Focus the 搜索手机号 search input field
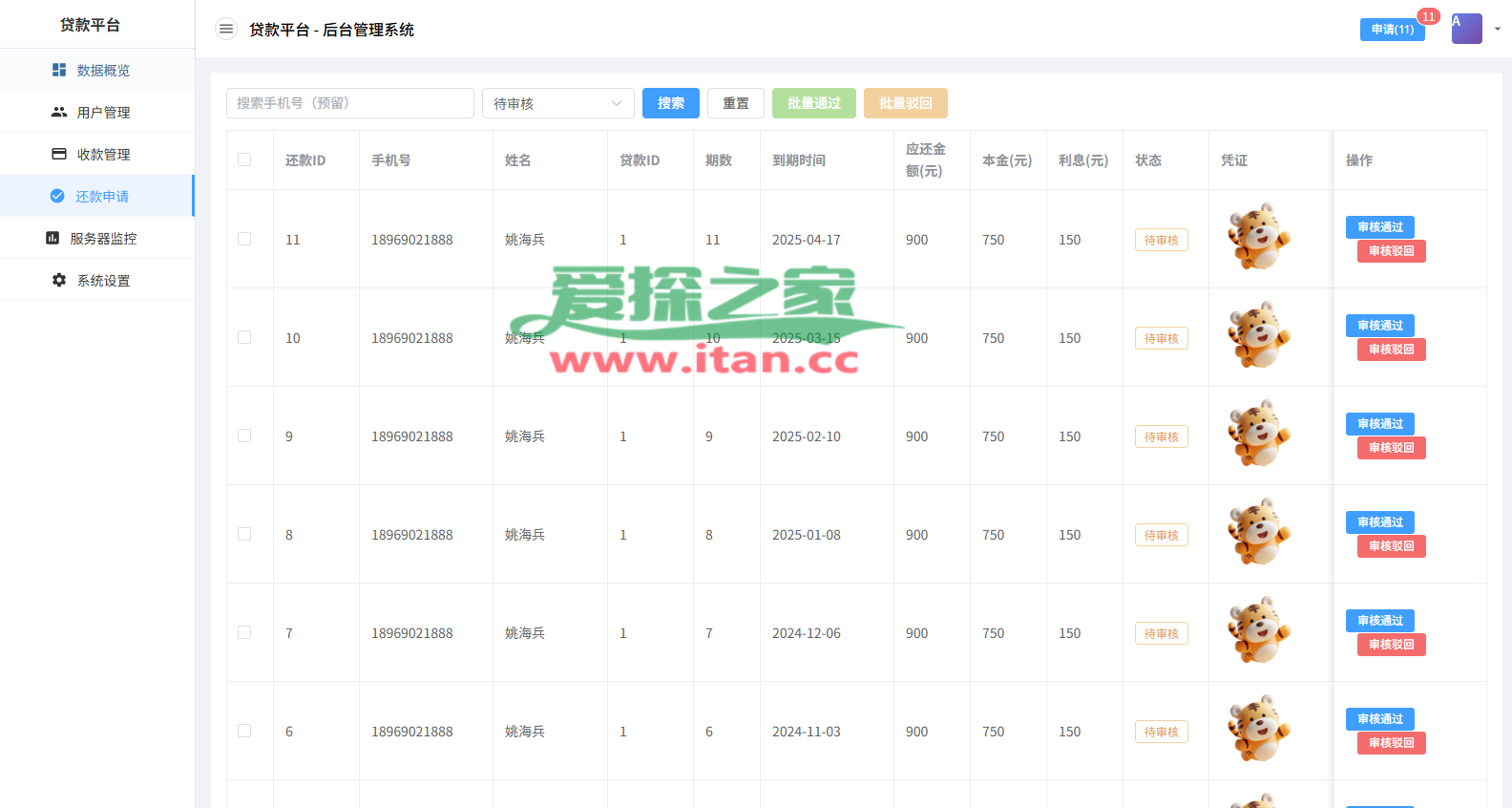1512x808 pixels. (349, 103)
